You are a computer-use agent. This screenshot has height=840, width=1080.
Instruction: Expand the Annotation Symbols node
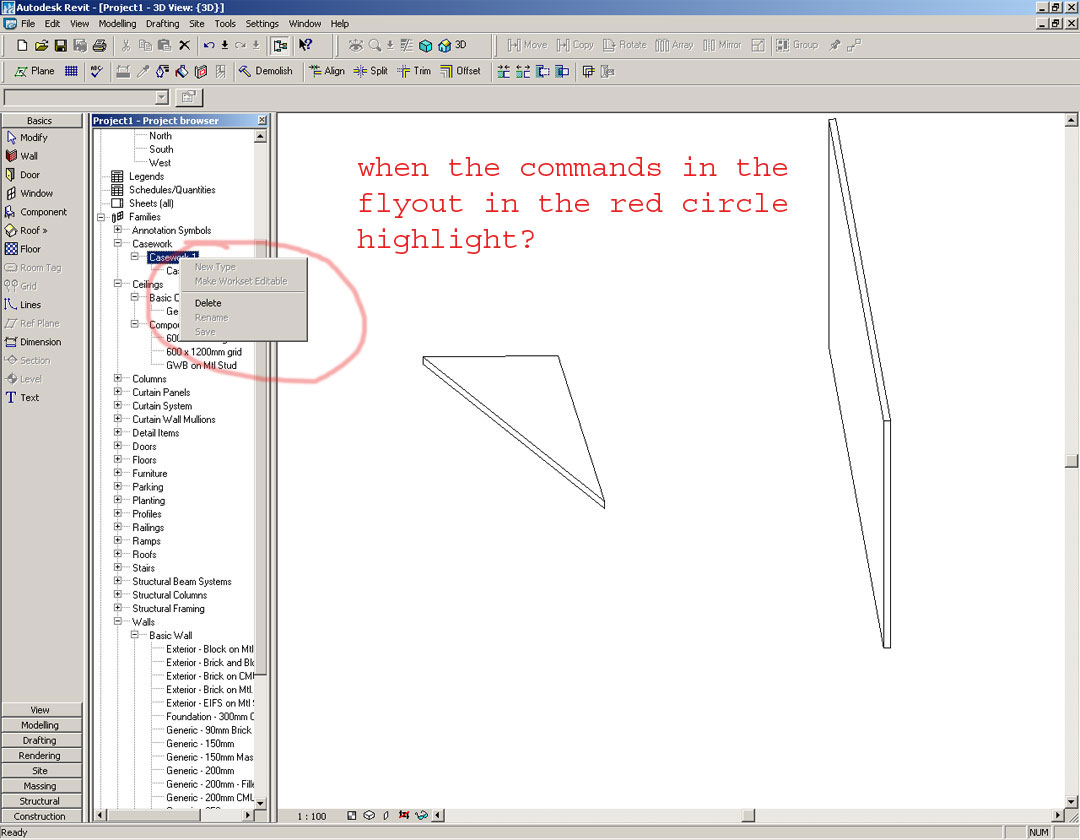click(118, 230)
